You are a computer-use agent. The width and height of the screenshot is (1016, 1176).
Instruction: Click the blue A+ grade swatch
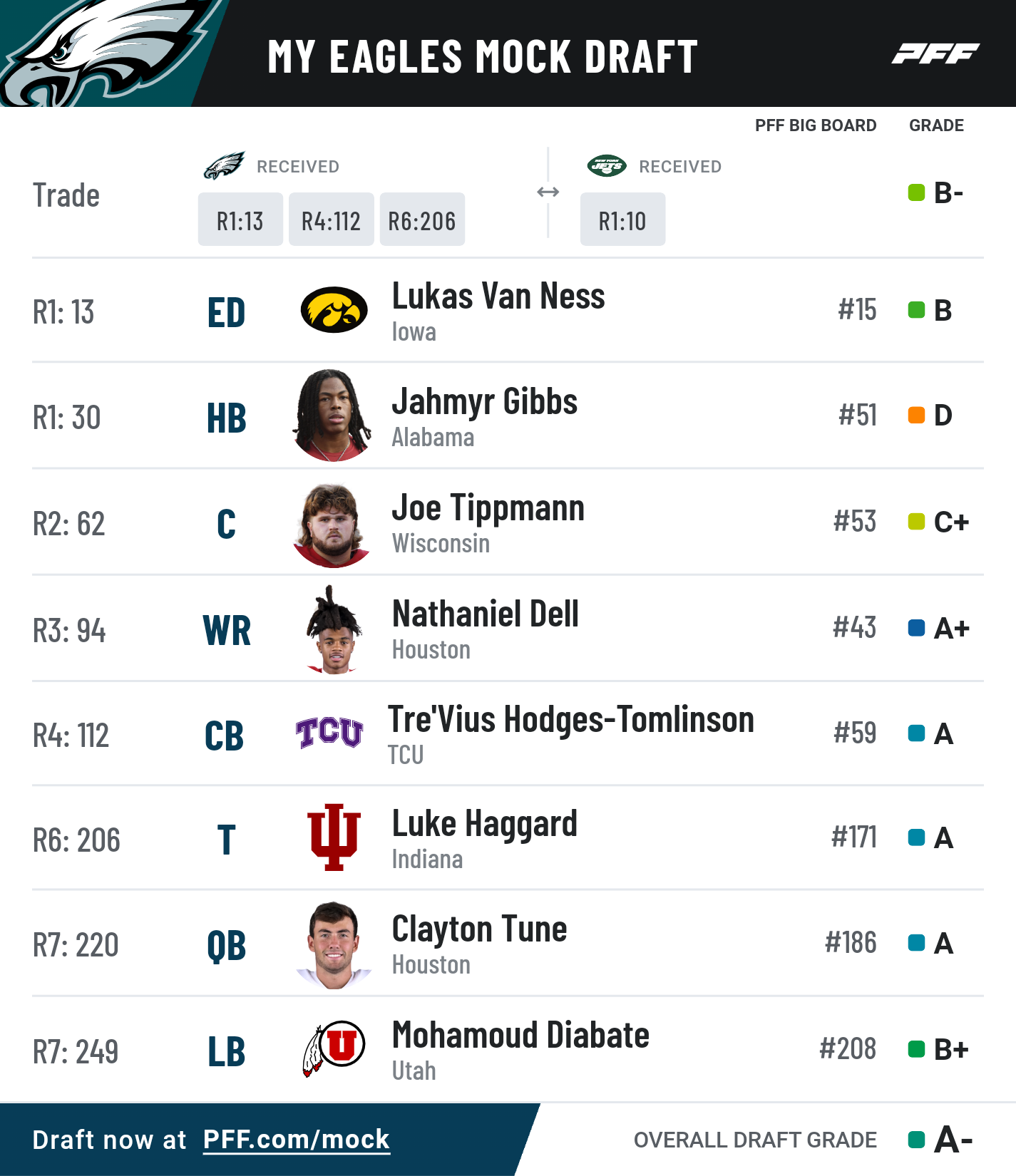tap(916, 628)
